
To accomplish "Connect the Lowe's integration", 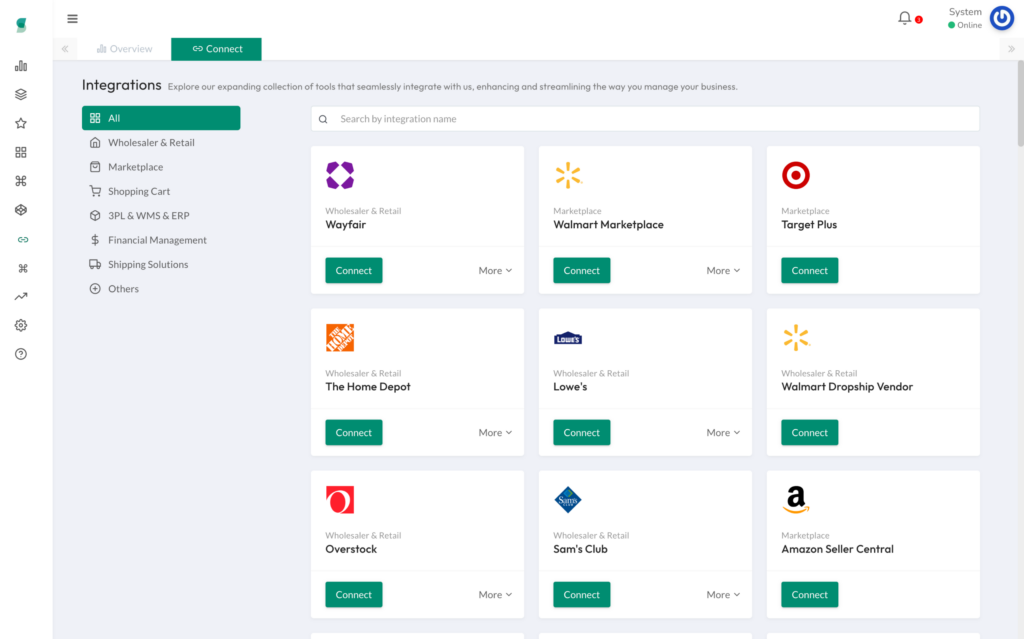I will click(581, 433).
